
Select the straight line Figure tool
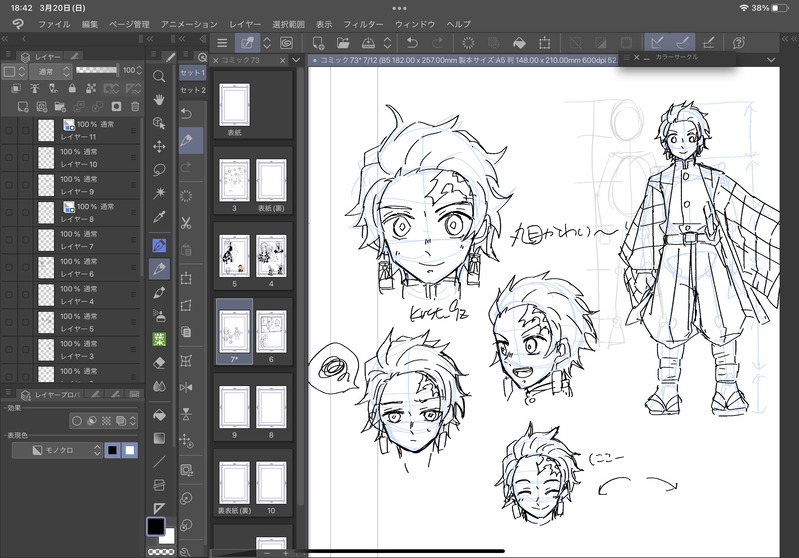159,462
